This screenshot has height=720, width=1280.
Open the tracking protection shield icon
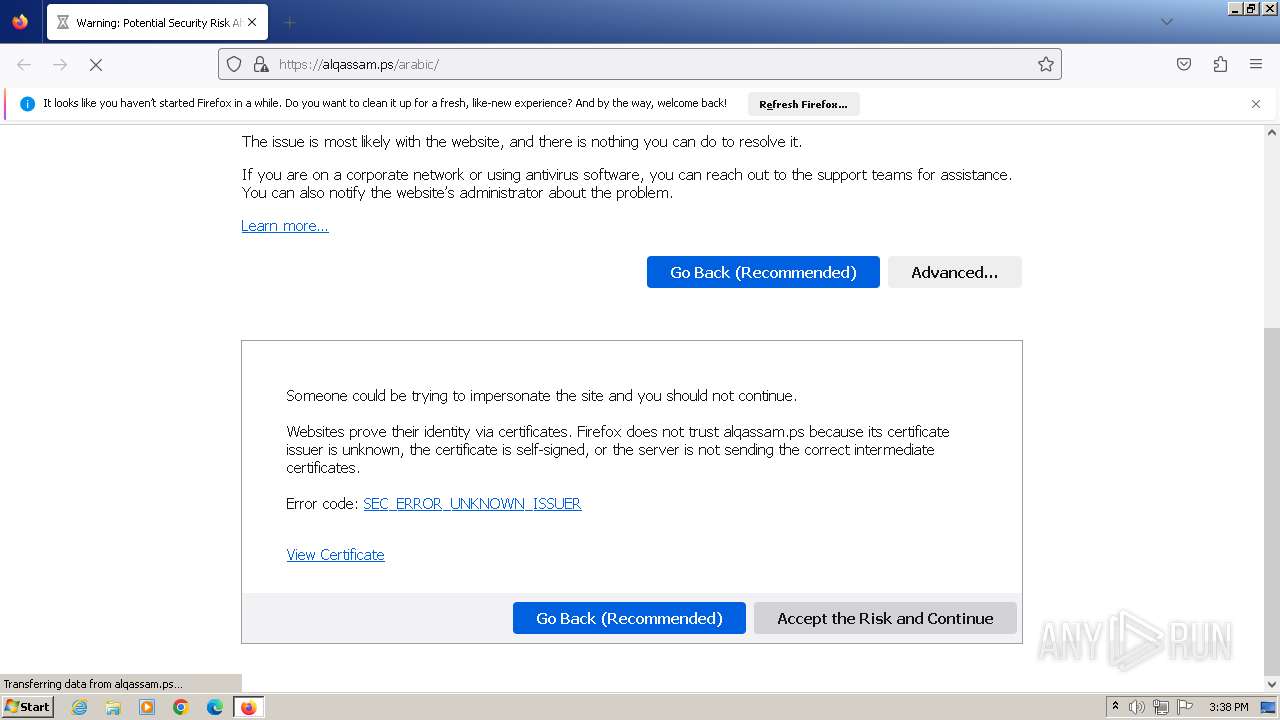pyautogui.click(x=234, y=64)
